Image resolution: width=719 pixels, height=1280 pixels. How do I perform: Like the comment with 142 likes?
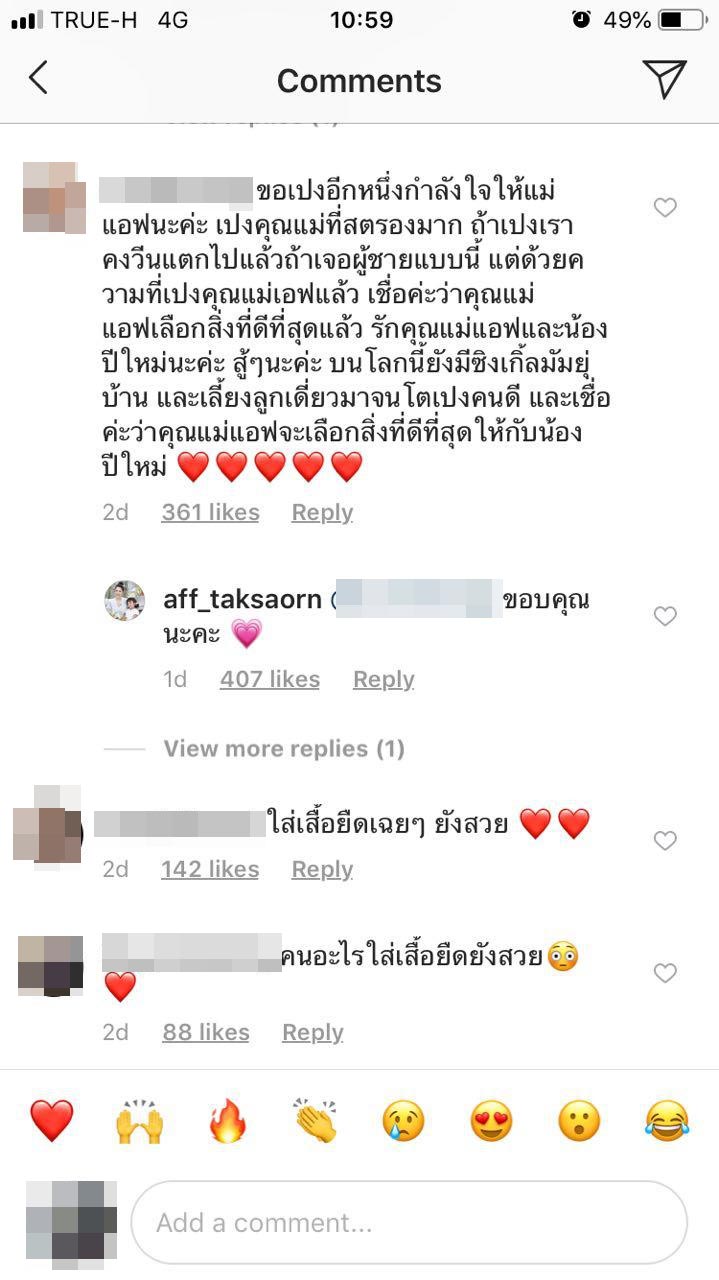665,841
